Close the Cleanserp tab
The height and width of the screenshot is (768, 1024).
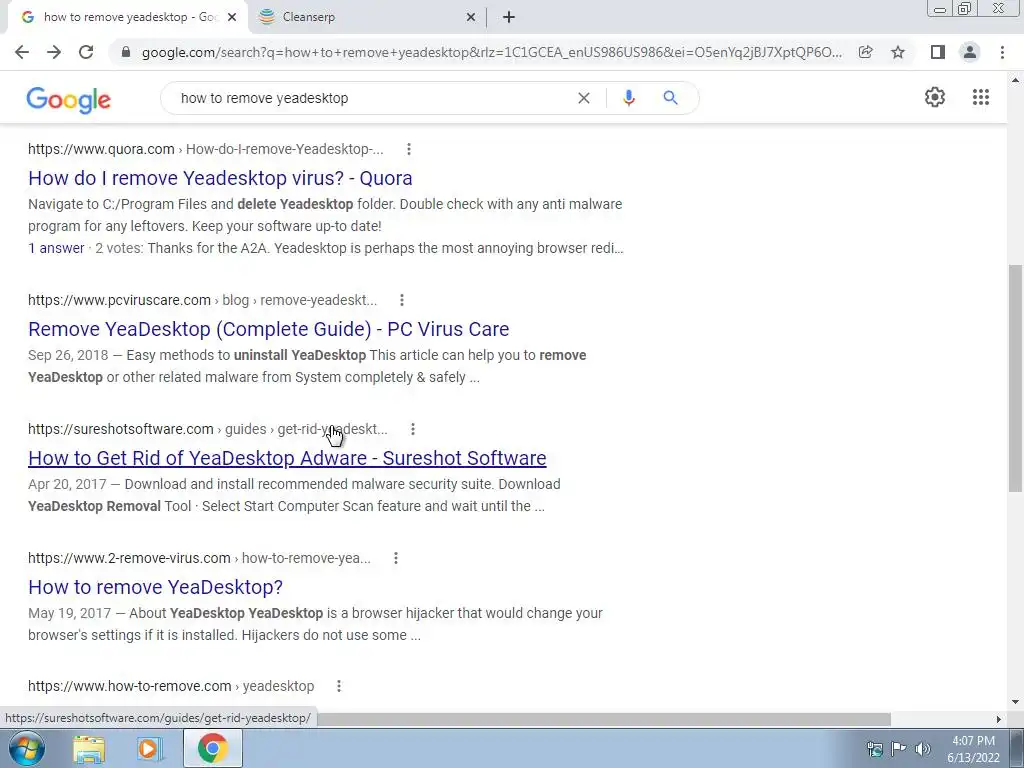(471, 18)
